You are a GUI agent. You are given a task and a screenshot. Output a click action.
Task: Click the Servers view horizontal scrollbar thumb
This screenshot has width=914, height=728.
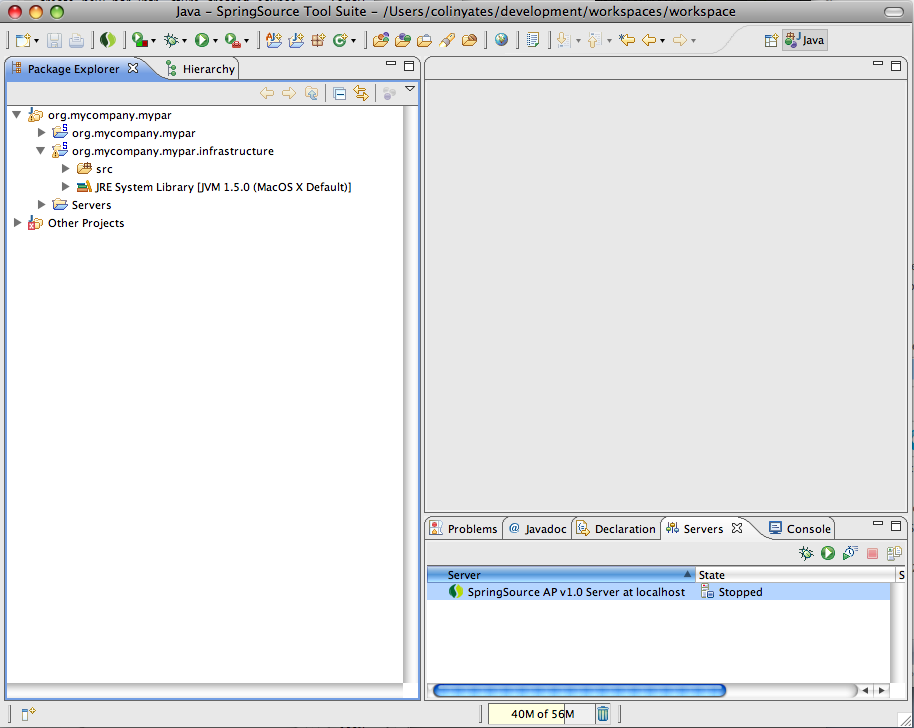tap(579, 691)
